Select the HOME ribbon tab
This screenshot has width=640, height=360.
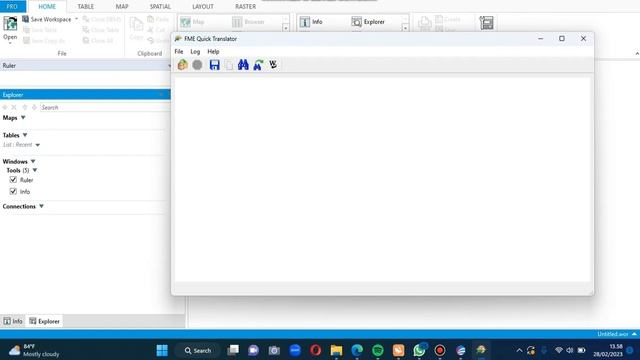(47, 7)
